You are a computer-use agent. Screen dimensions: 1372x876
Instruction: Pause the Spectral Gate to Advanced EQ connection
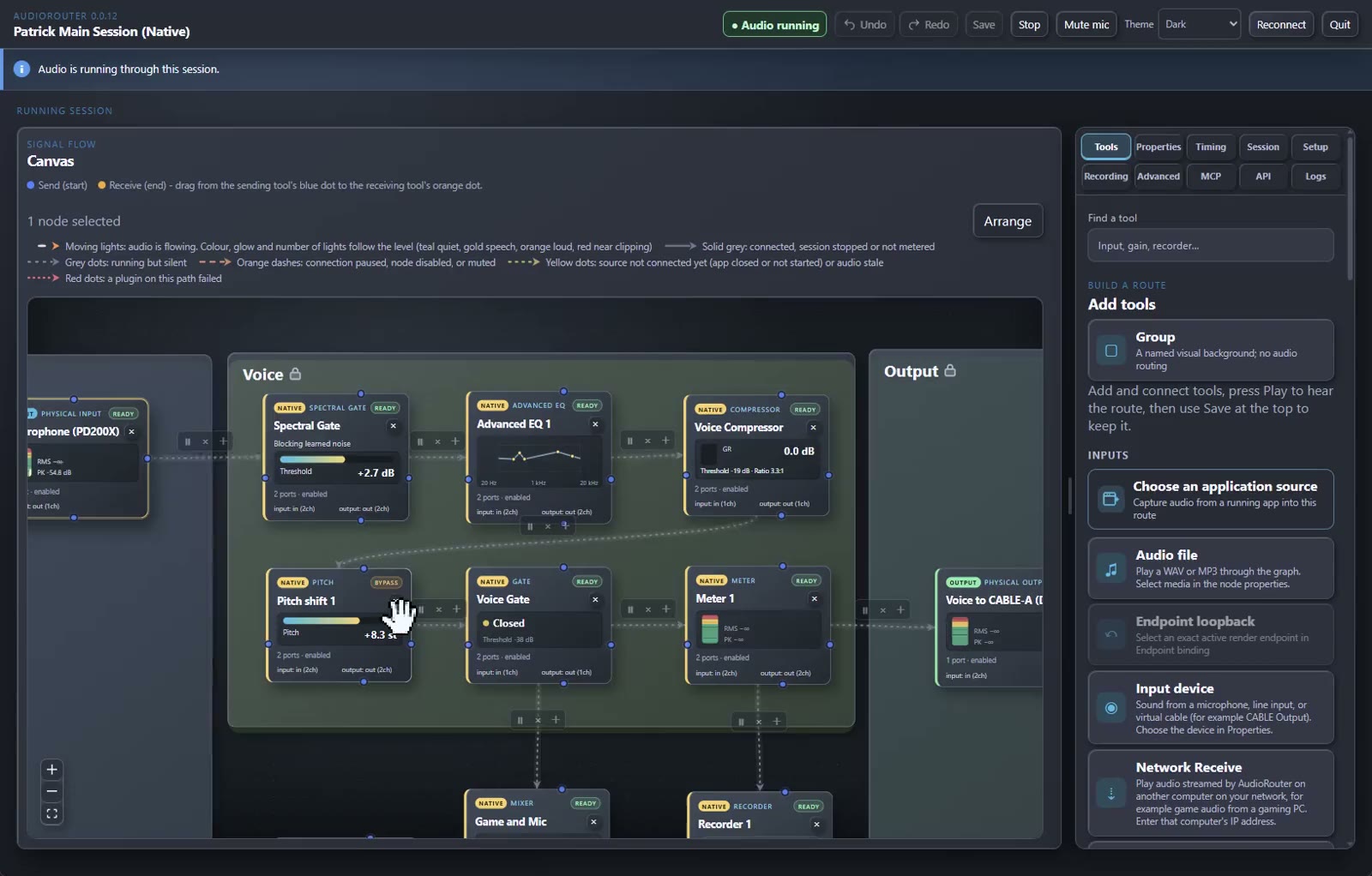(x=420, y=441)
